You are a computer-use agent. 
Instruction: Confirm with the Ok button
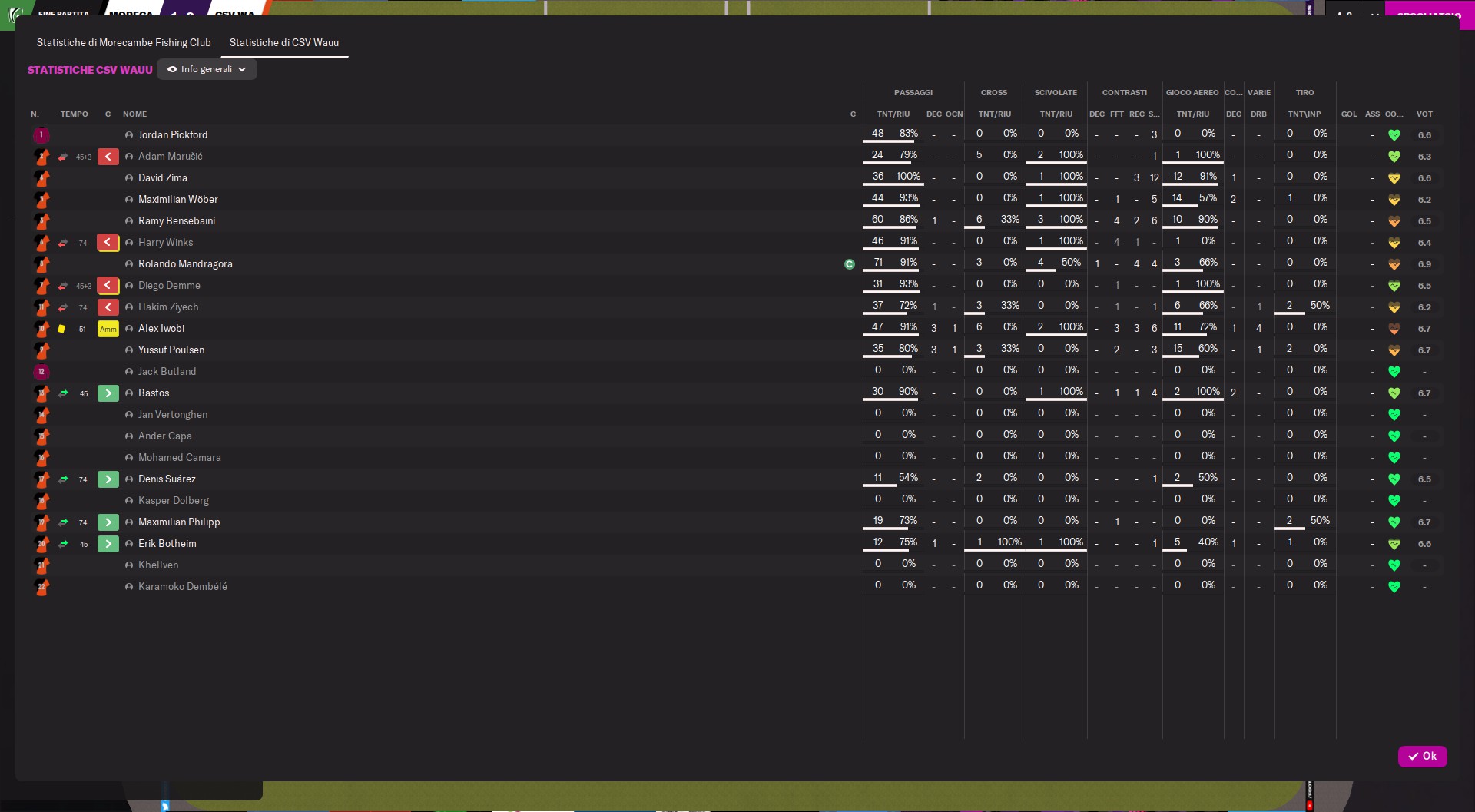pyautogui.click(x=1422, y=756)
